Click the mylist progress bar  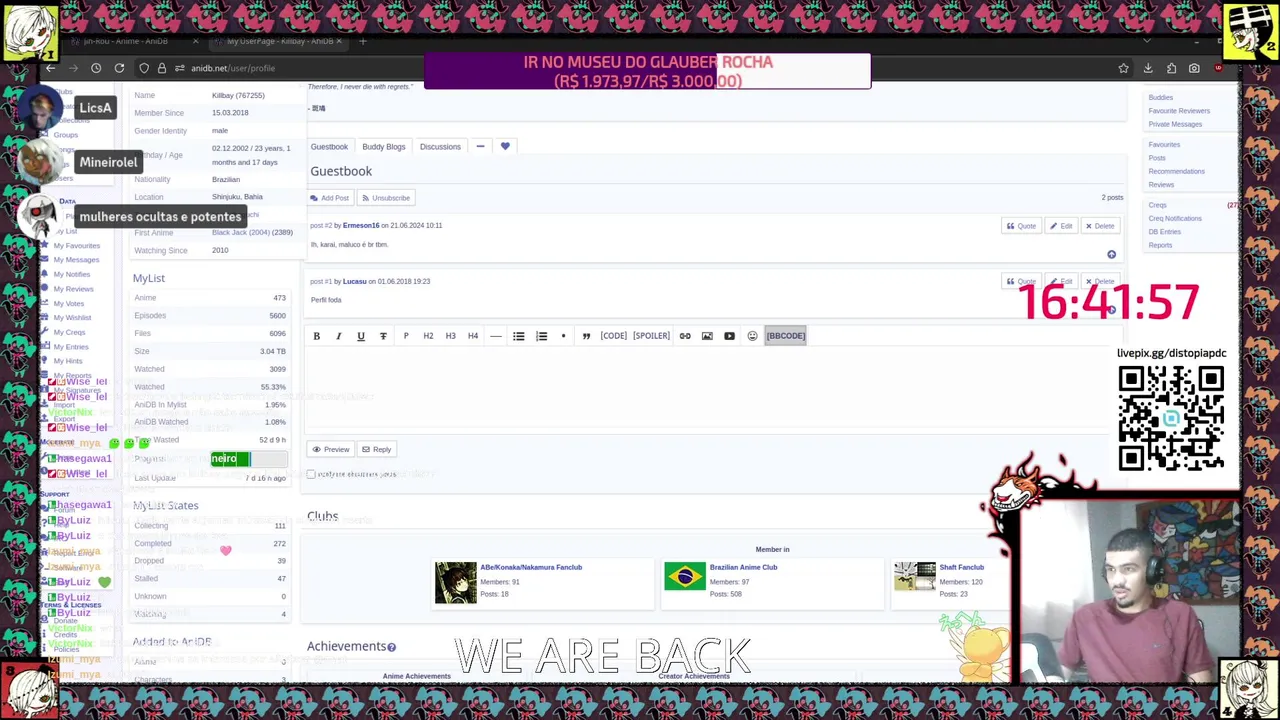coord(249,459)
